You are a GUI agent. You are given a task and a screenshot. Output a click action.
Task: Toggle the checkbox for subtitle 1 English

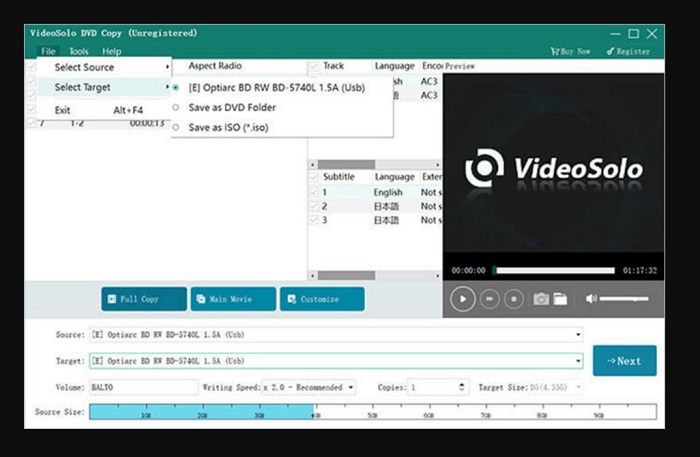pyautogui.click(x=314, y=192)
